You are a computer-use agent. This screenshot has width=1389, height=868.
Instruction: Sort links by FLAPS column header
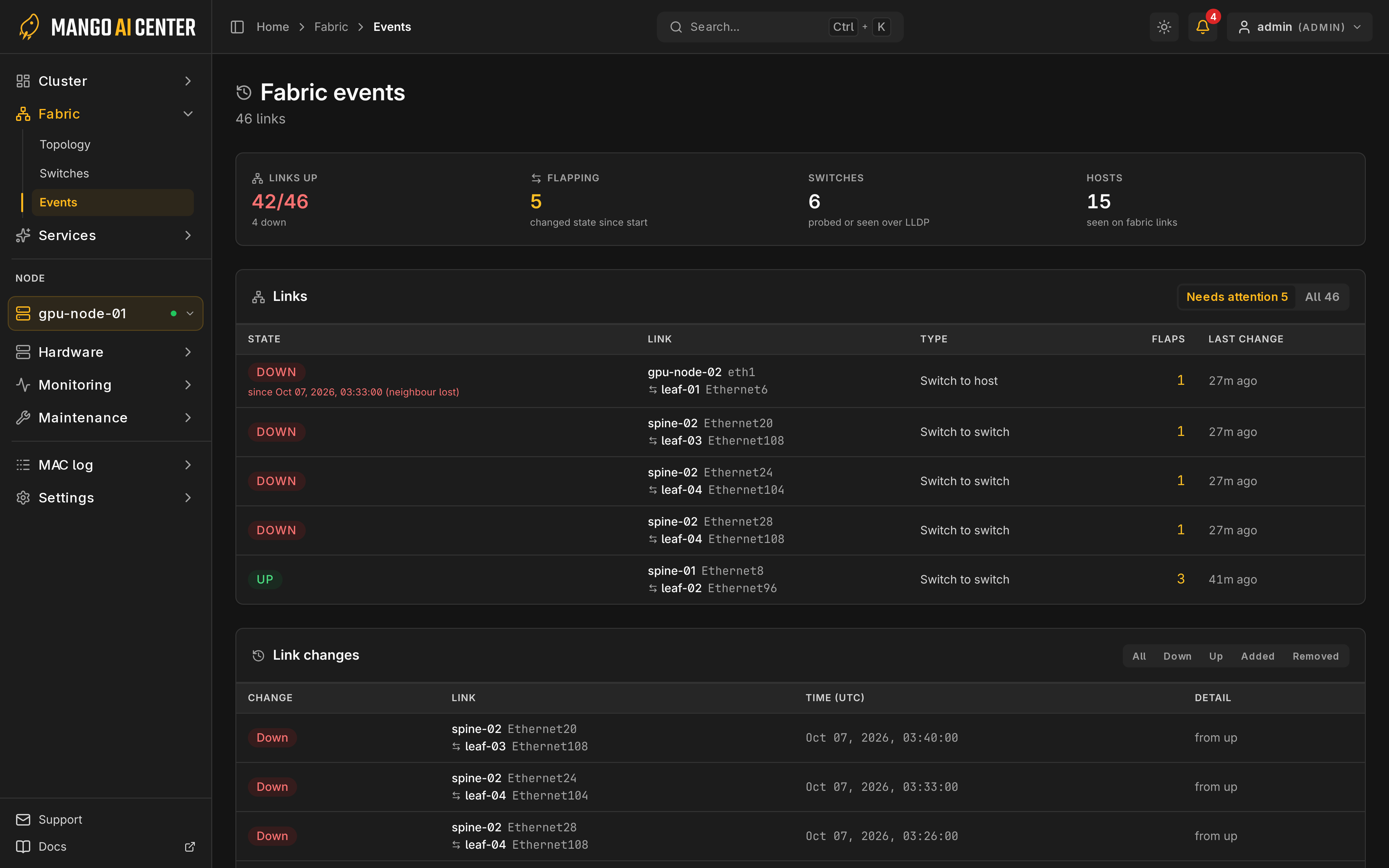pyautogui.click(x=1168, y=339)
